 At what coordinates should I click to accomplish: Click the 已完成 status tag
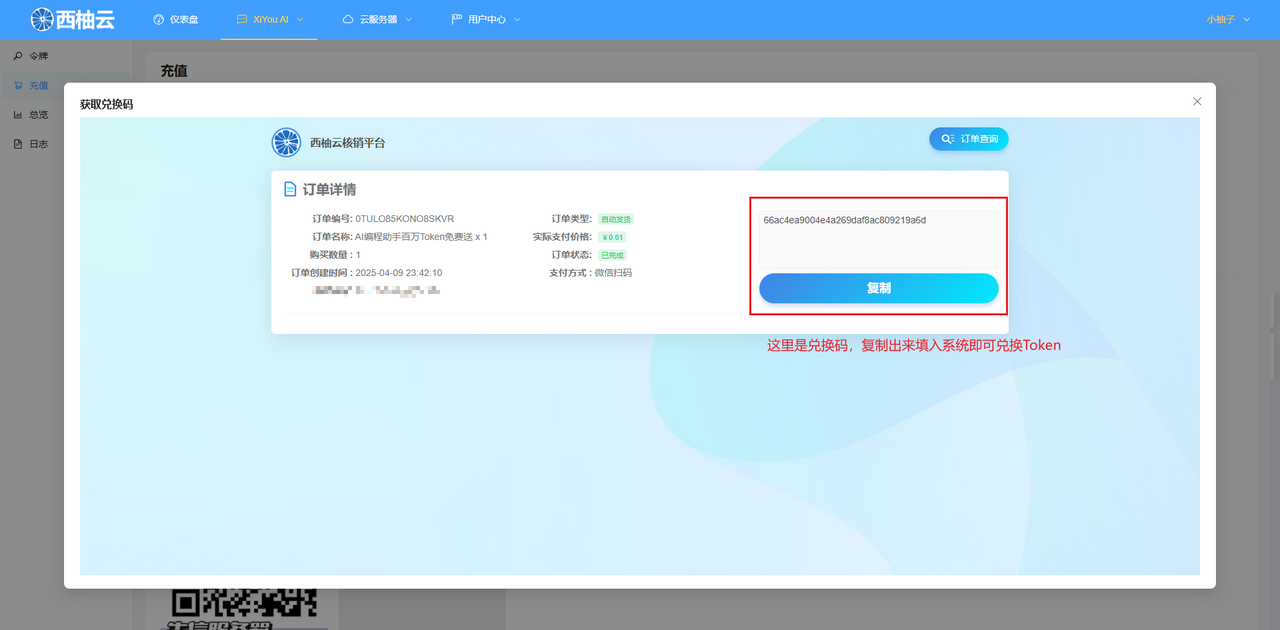[612, 255]
